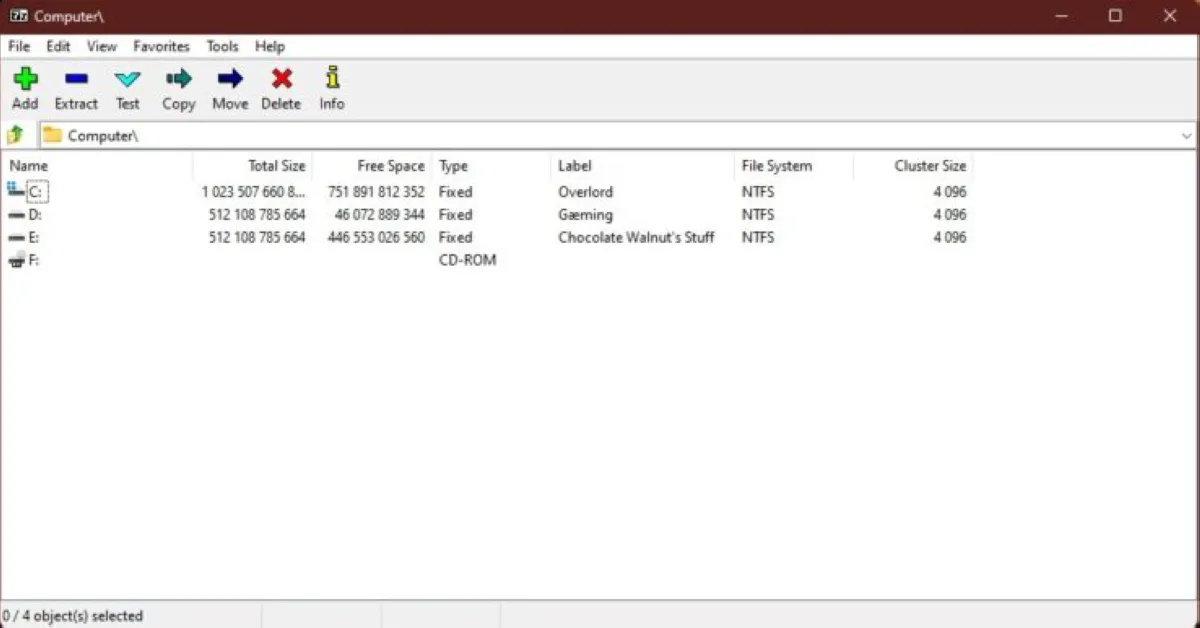Click cluster size 4 096 in D: row
The image size is (1200, 628).
(950, 214)
